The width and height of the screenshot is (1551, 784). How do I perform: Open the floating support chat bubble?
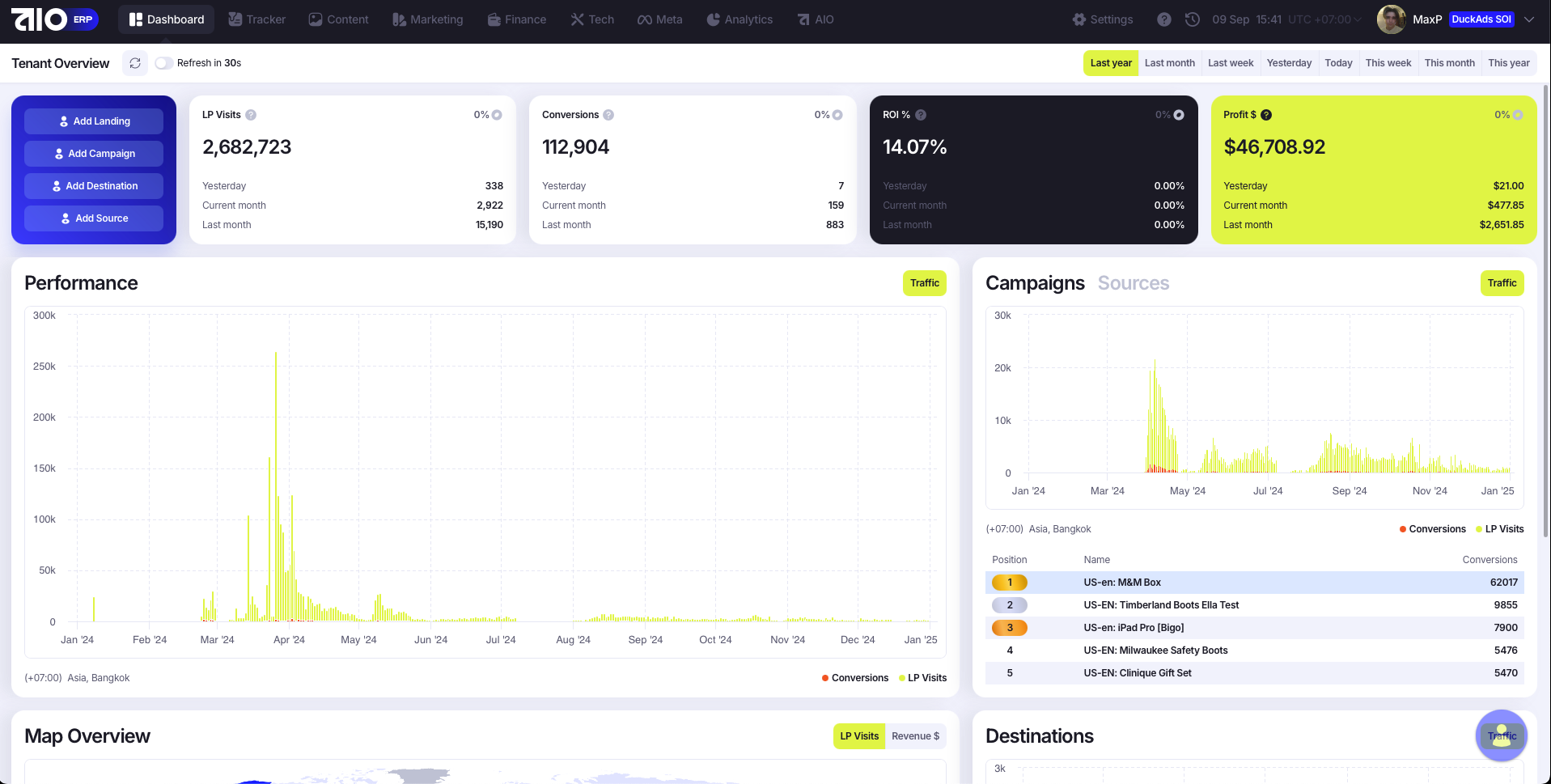pos(1502,735)
